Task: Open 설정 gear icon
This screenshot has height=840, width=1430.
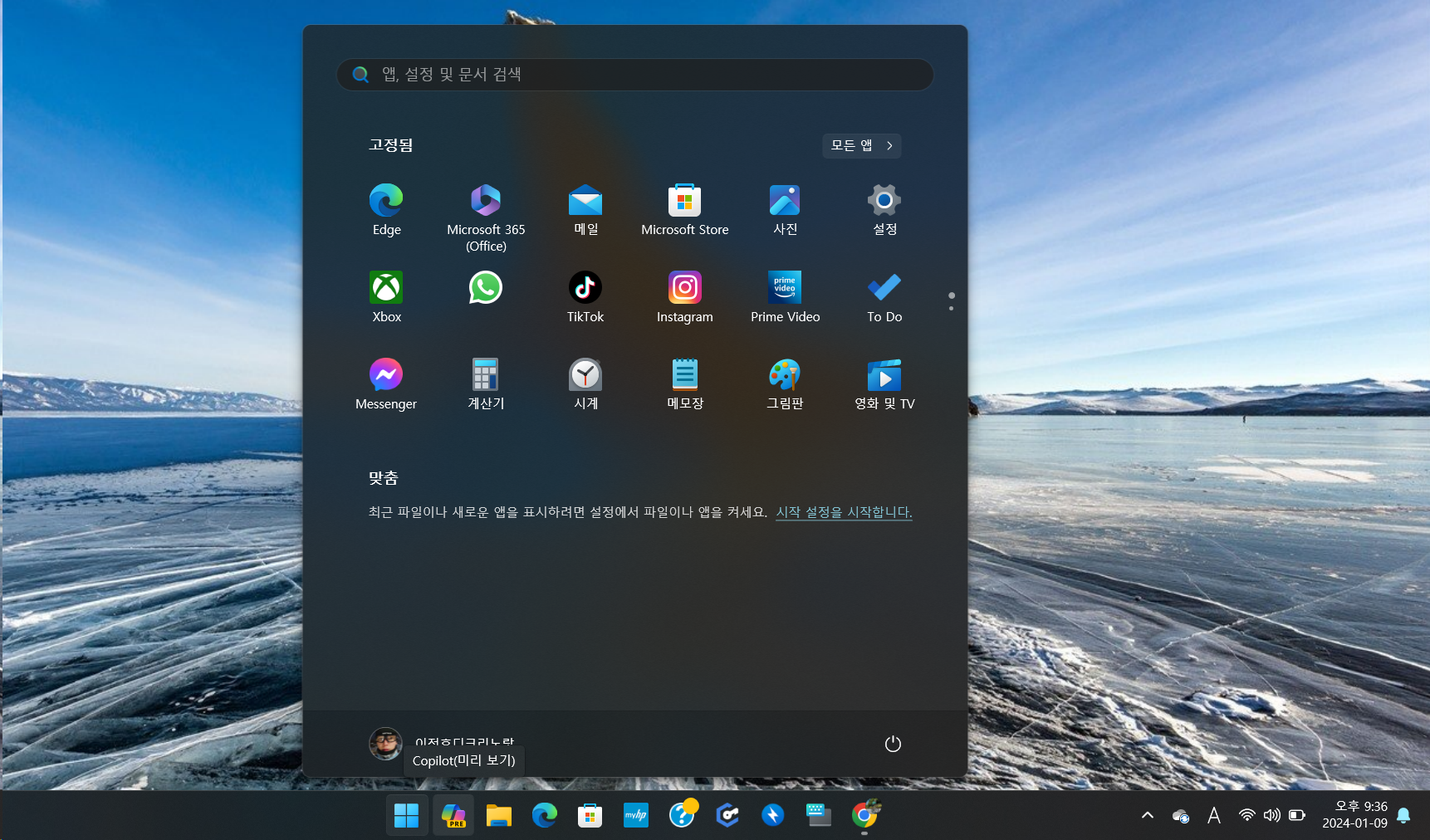Action: 884,211
